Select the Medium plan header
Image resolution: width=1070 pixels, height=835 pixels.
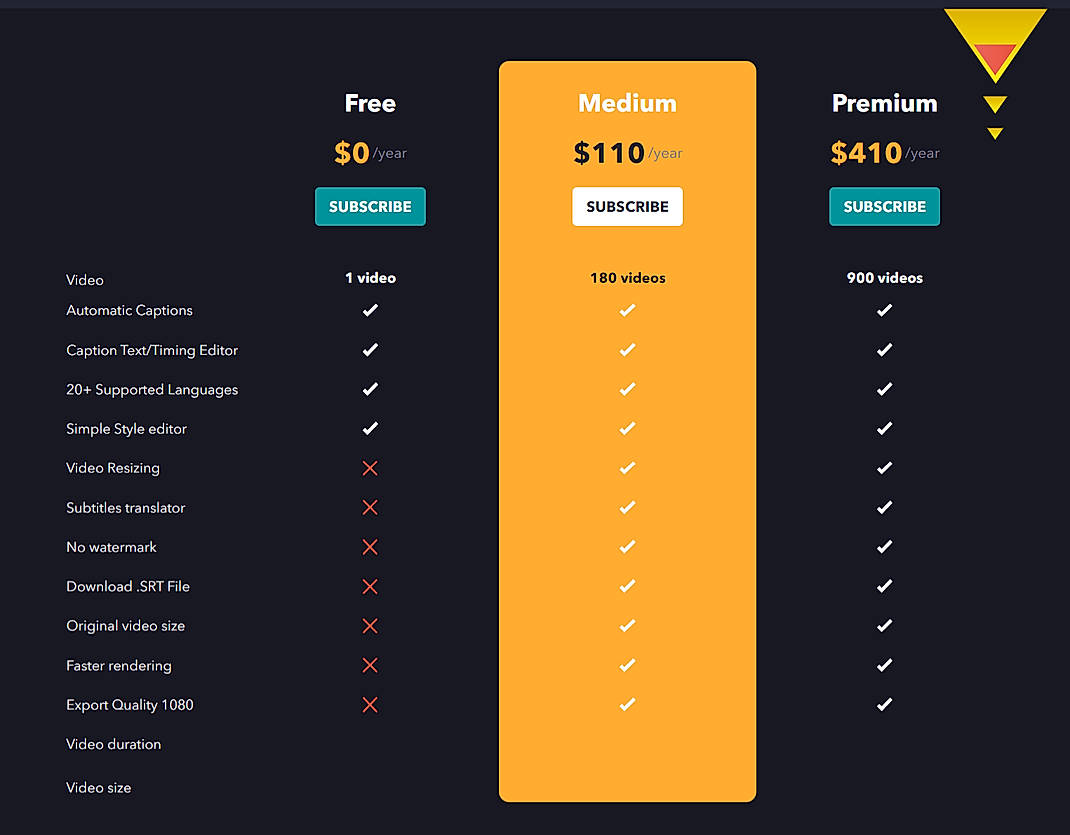click(627, 102)
